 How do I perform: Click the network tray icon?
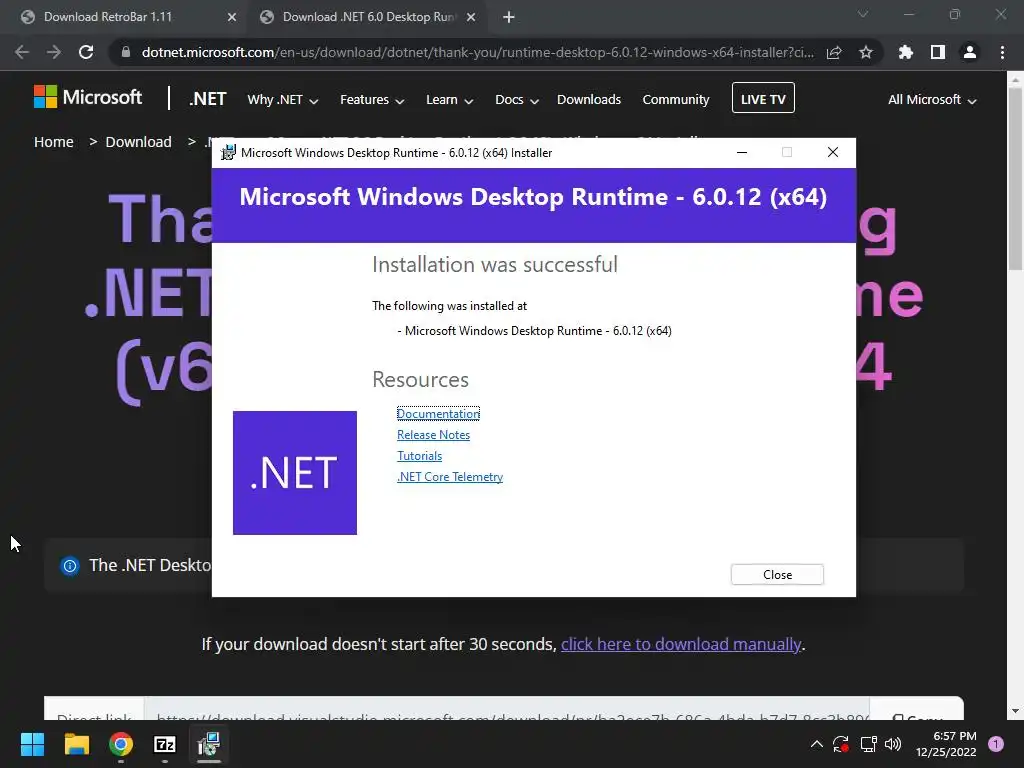tap(869, 744)
